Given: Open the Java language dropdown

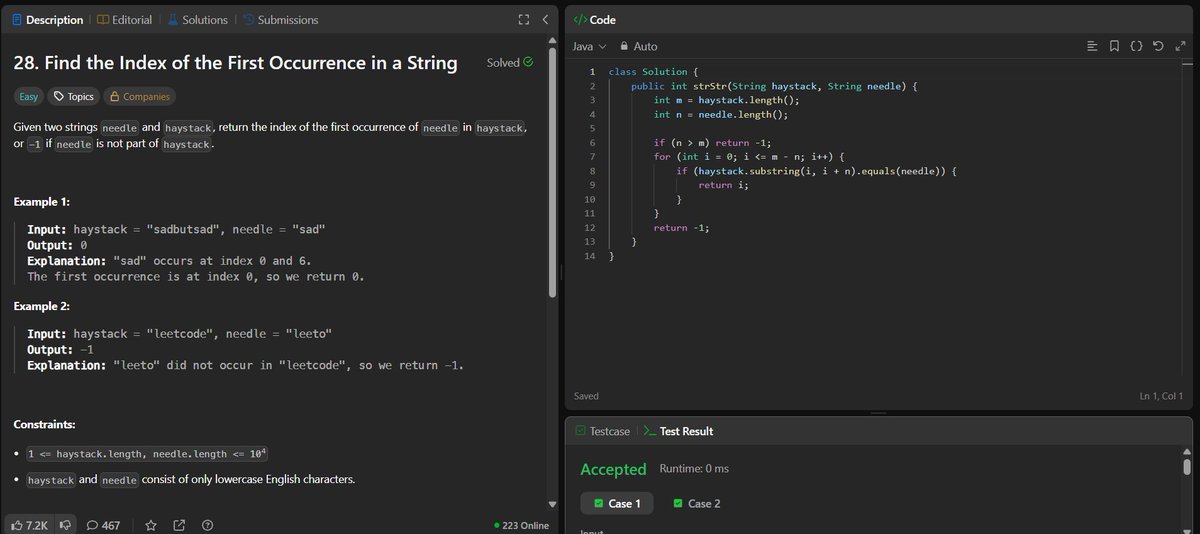Looking at the screenshot, I should coord(589,47).
